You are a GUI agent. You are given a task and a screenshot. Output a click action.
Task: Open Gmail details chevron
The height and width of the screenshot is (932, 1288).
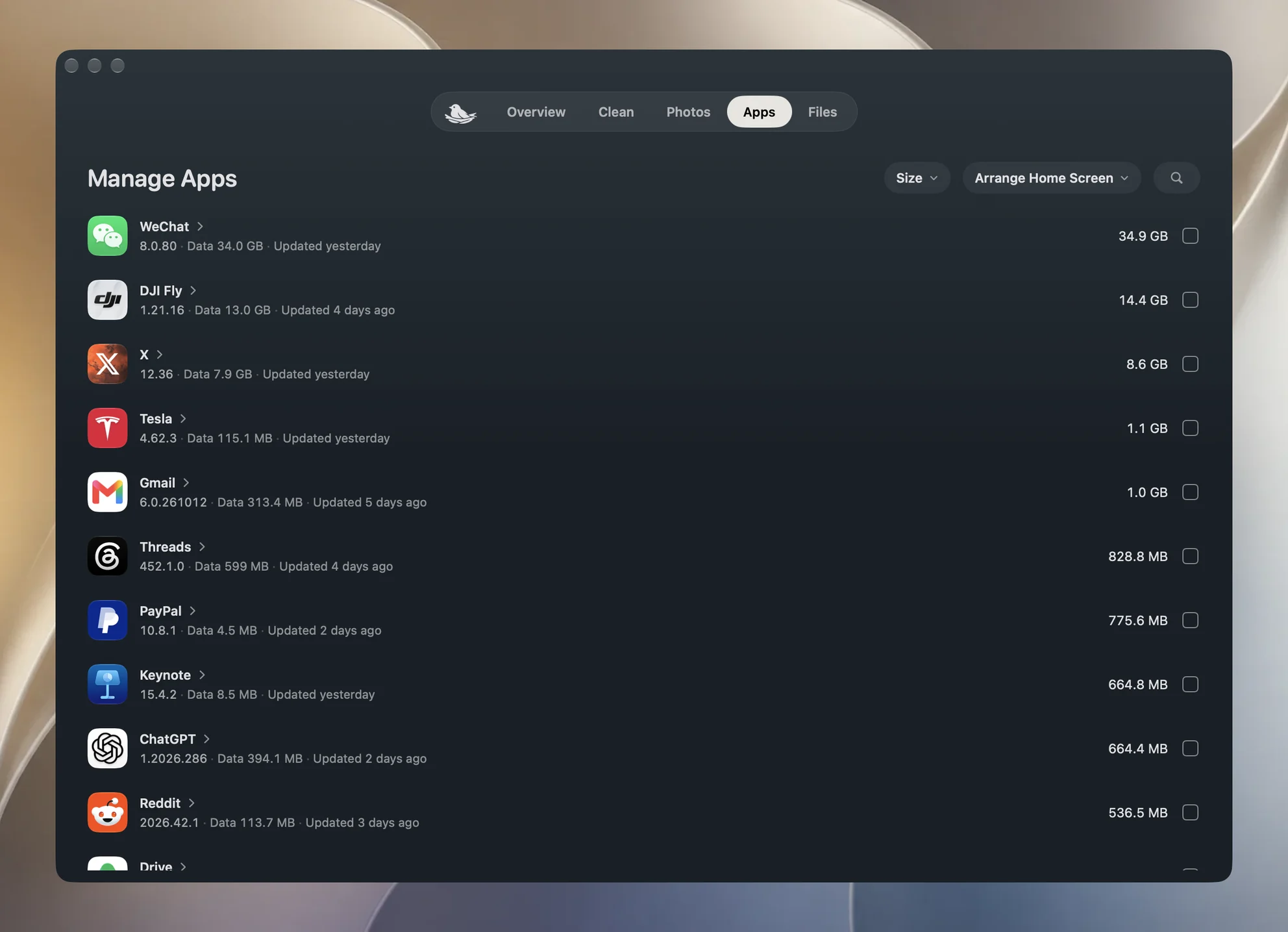tap(186, 483)
